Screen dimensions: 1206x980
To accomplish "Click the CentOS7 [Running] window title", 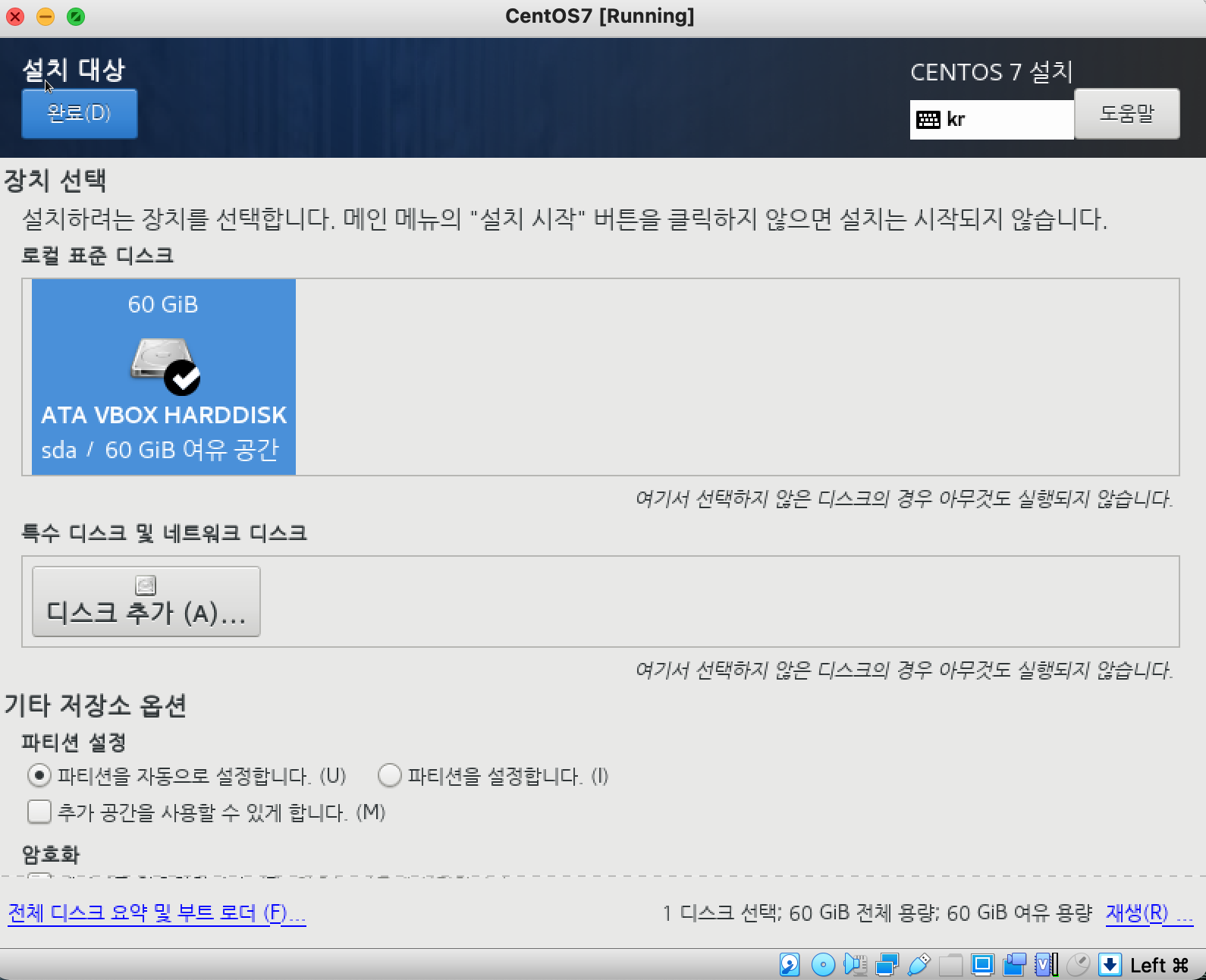I will point(600,16).
